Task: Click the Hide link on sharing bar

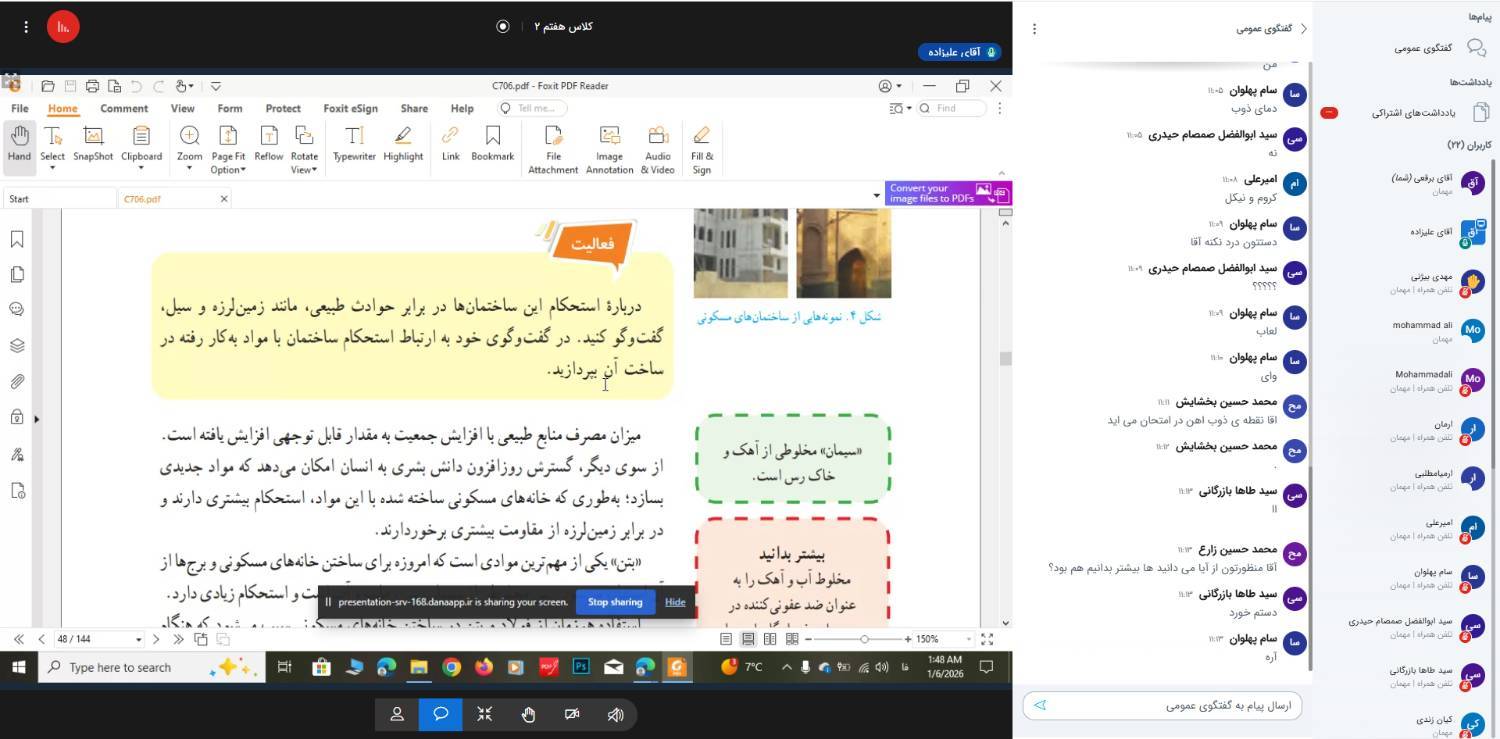Action: click(675, 602)
